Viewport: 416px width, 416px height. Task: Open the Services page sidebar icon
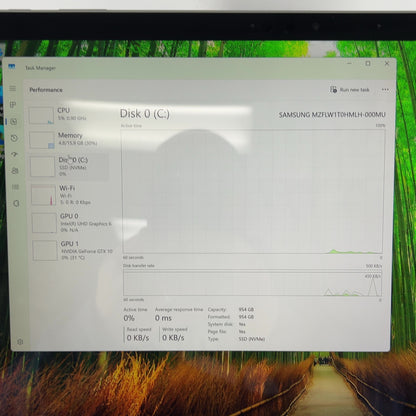click(x=16, y=203)
